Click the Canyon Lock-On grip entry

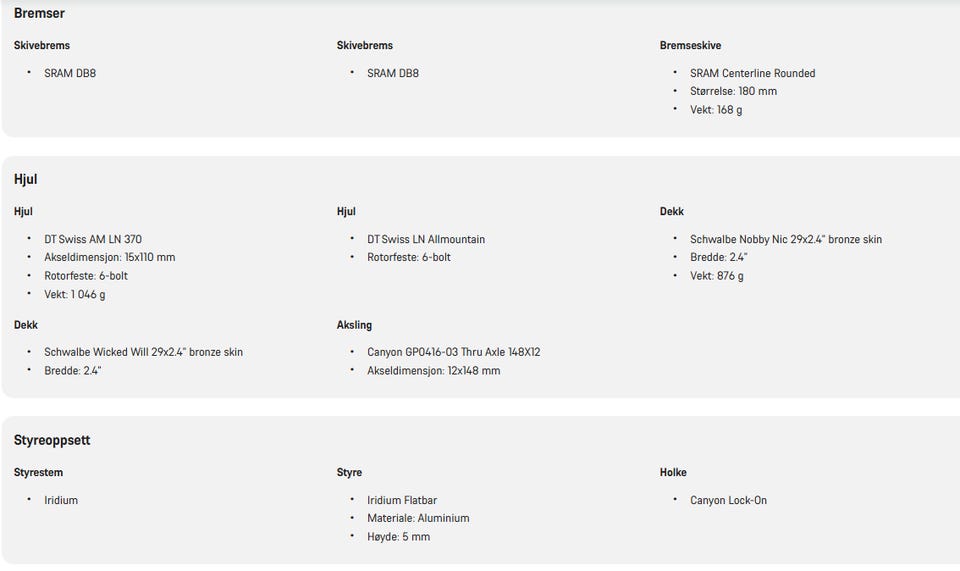[x=728, y=500]
